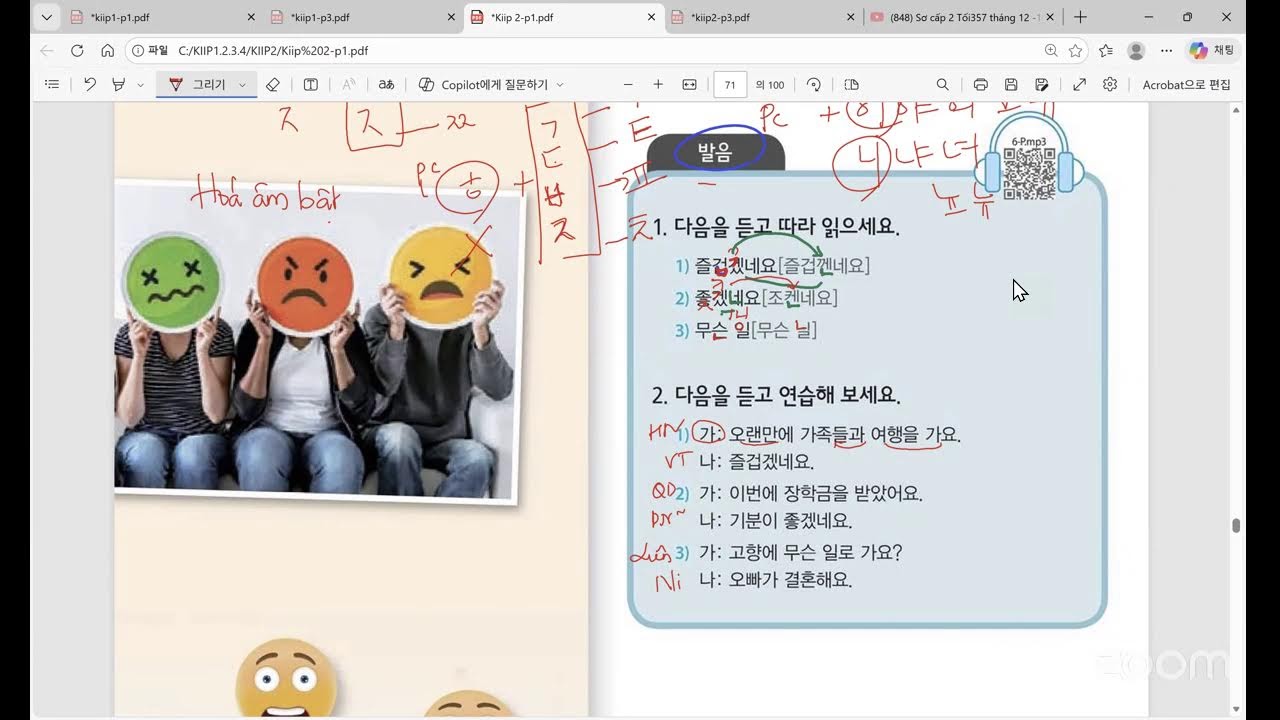Select the highlighter tool
Viewport: 1280px width, 720px height.
[119, 85]
